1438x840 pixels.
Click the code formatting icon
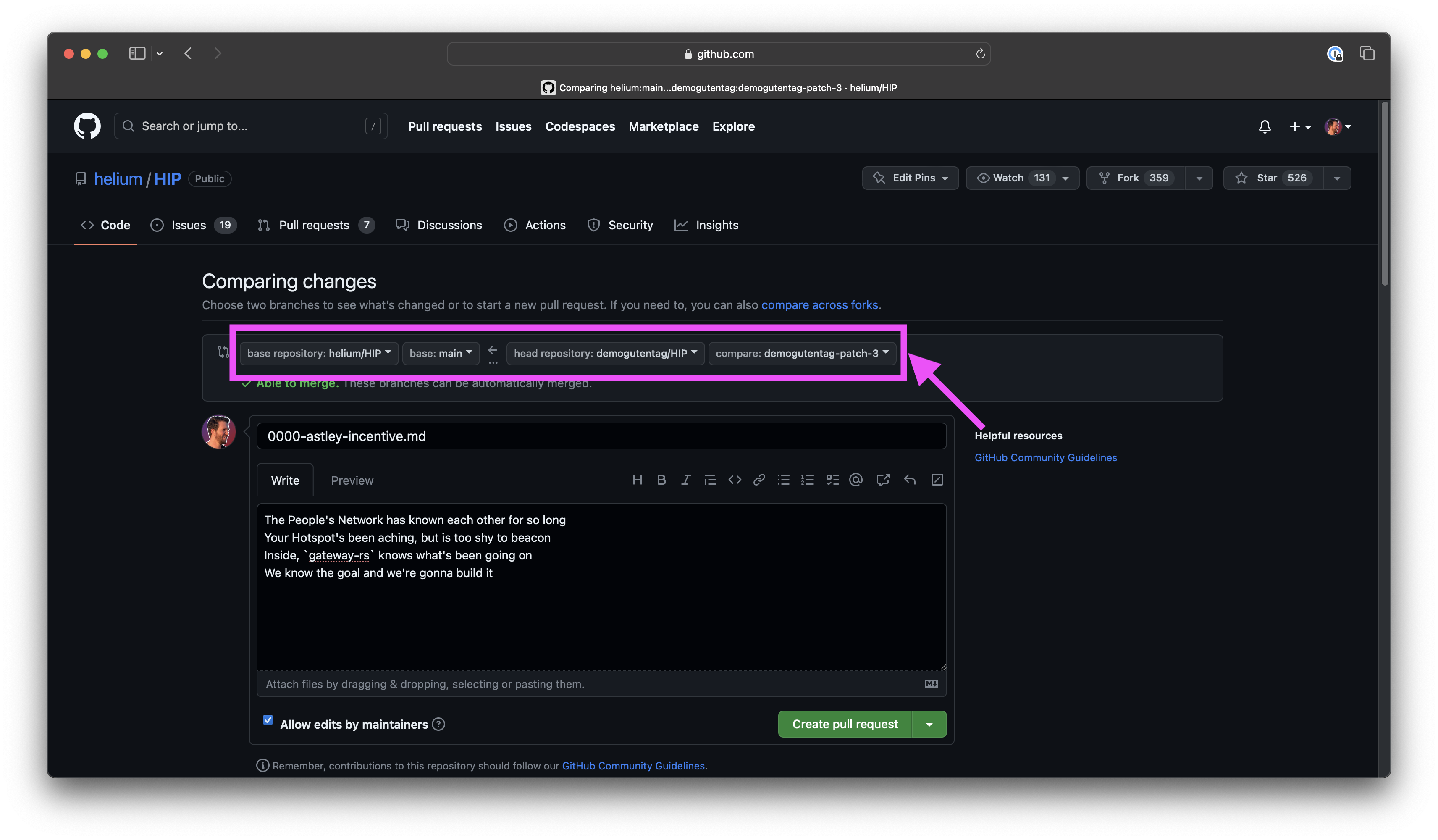coord(735,480)
